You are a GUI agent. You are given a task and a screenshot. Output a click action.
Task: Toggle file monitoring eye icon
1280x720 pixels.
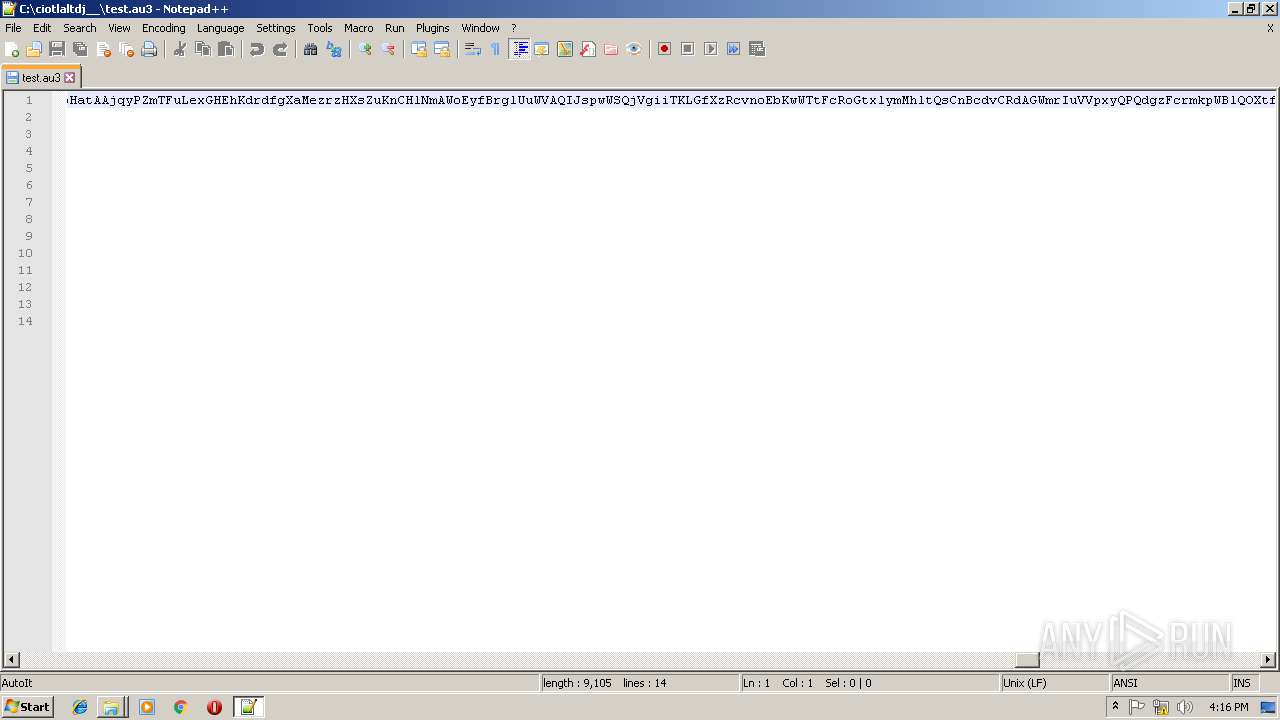click(634, 49)
